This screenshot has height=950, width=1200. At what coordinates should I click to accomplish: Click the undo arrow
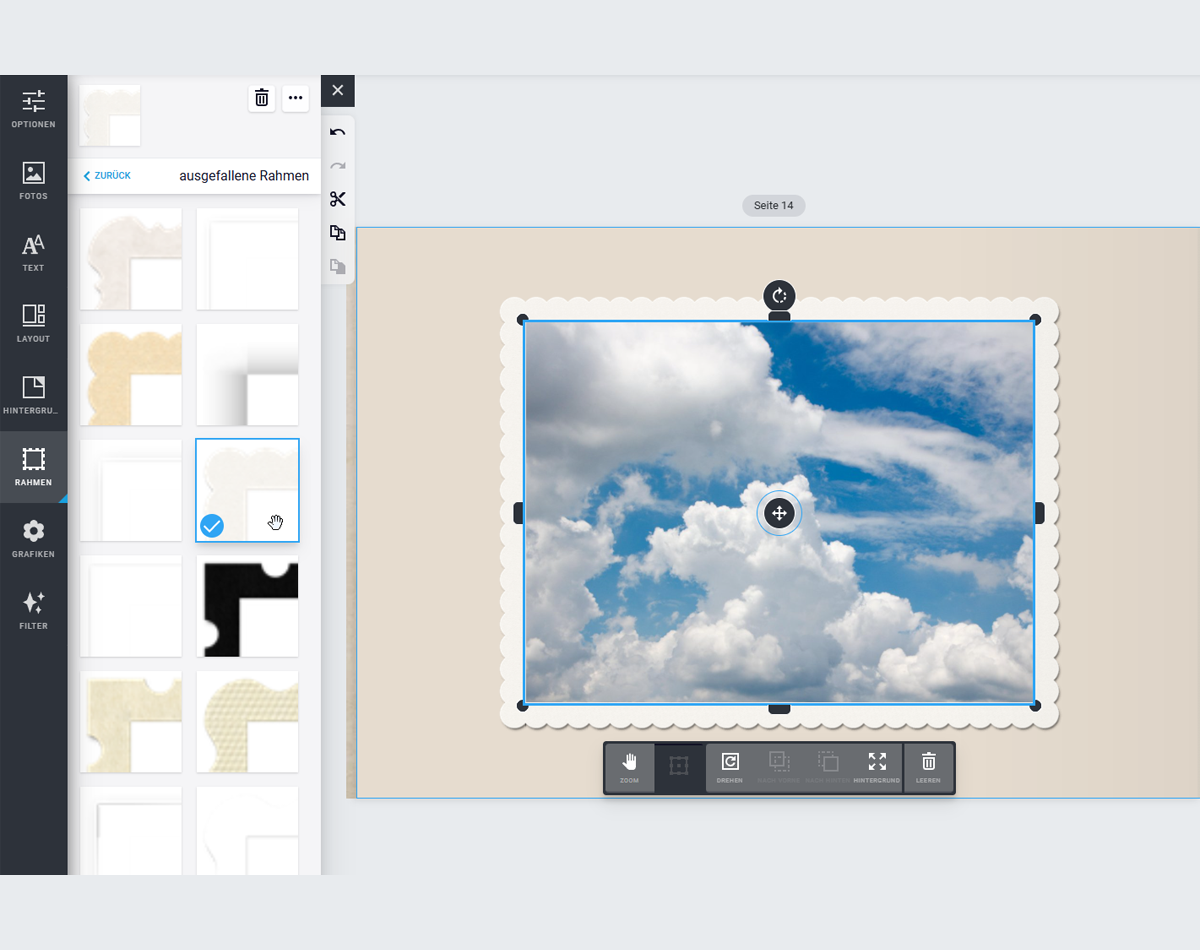[x=338, y=133]
